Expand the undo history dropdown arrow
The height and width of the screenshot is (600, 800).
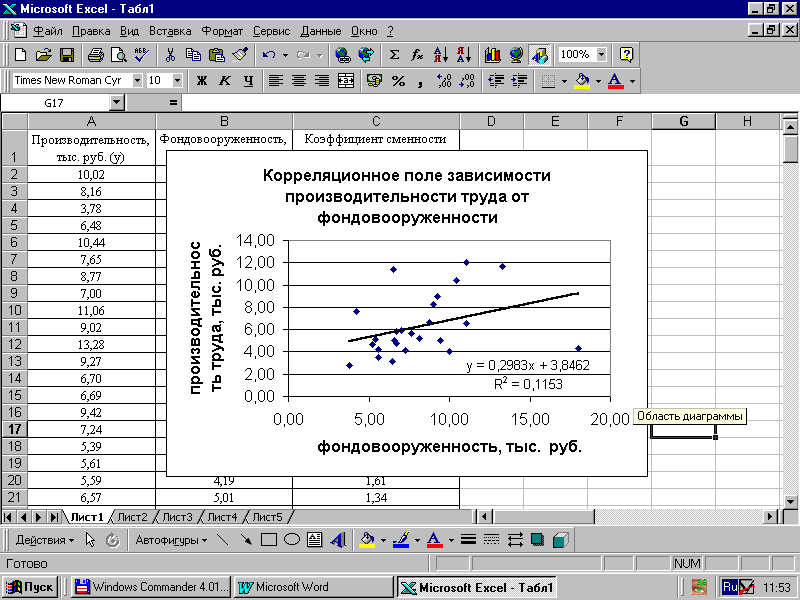click(285, 55)
